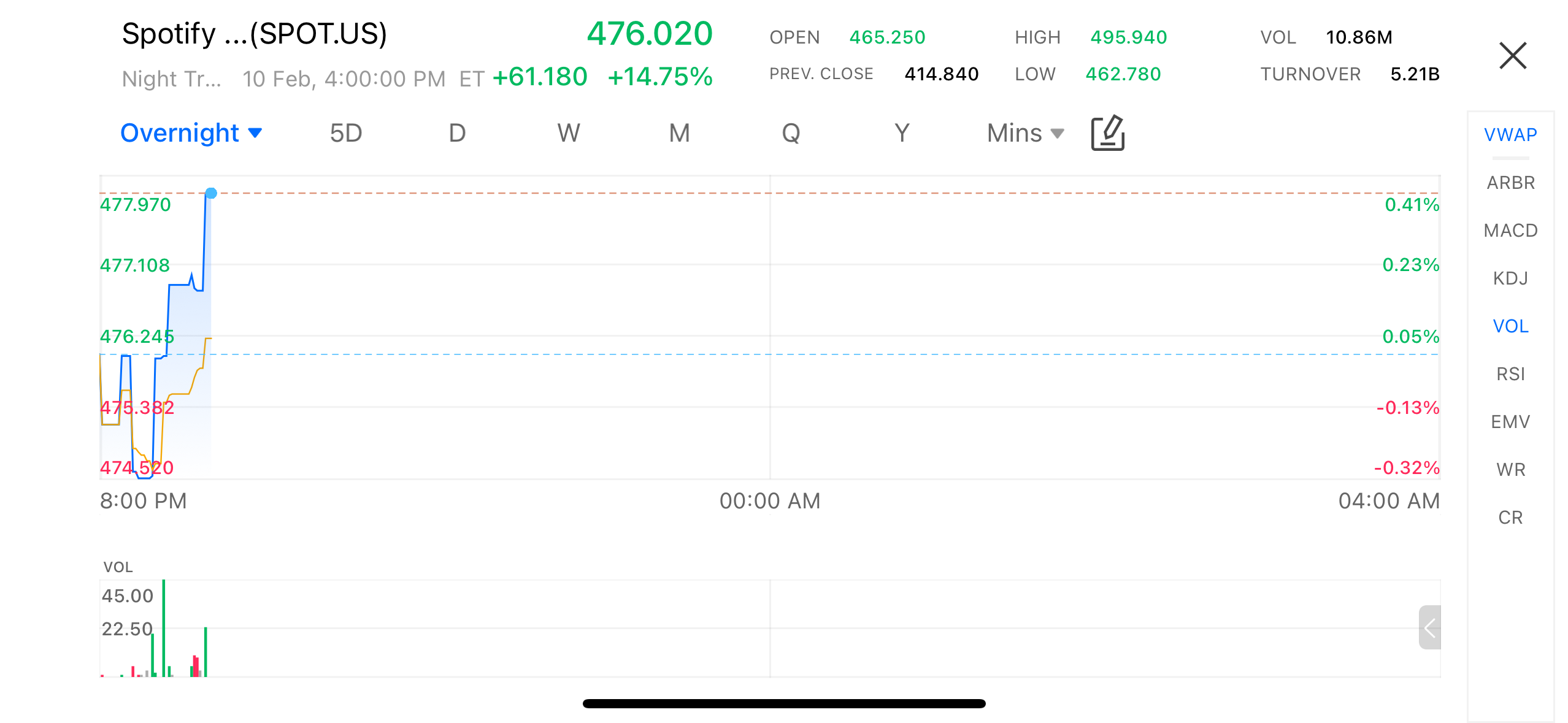Show the EMV indicator
This screenshot has height=723, width=1568.
[x=1510, y=422]
